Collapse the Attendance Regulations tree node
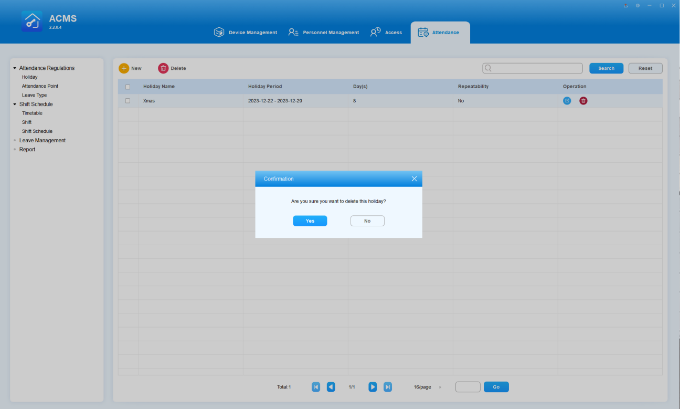The image size is (680, 409). [x=15, y=68]
